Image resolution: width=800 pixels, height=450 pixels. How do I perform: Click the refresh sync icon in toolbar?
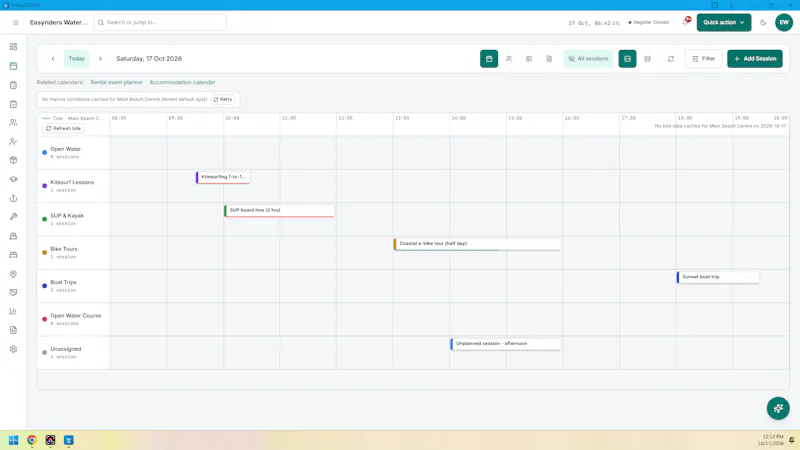(x=671, y=59)
